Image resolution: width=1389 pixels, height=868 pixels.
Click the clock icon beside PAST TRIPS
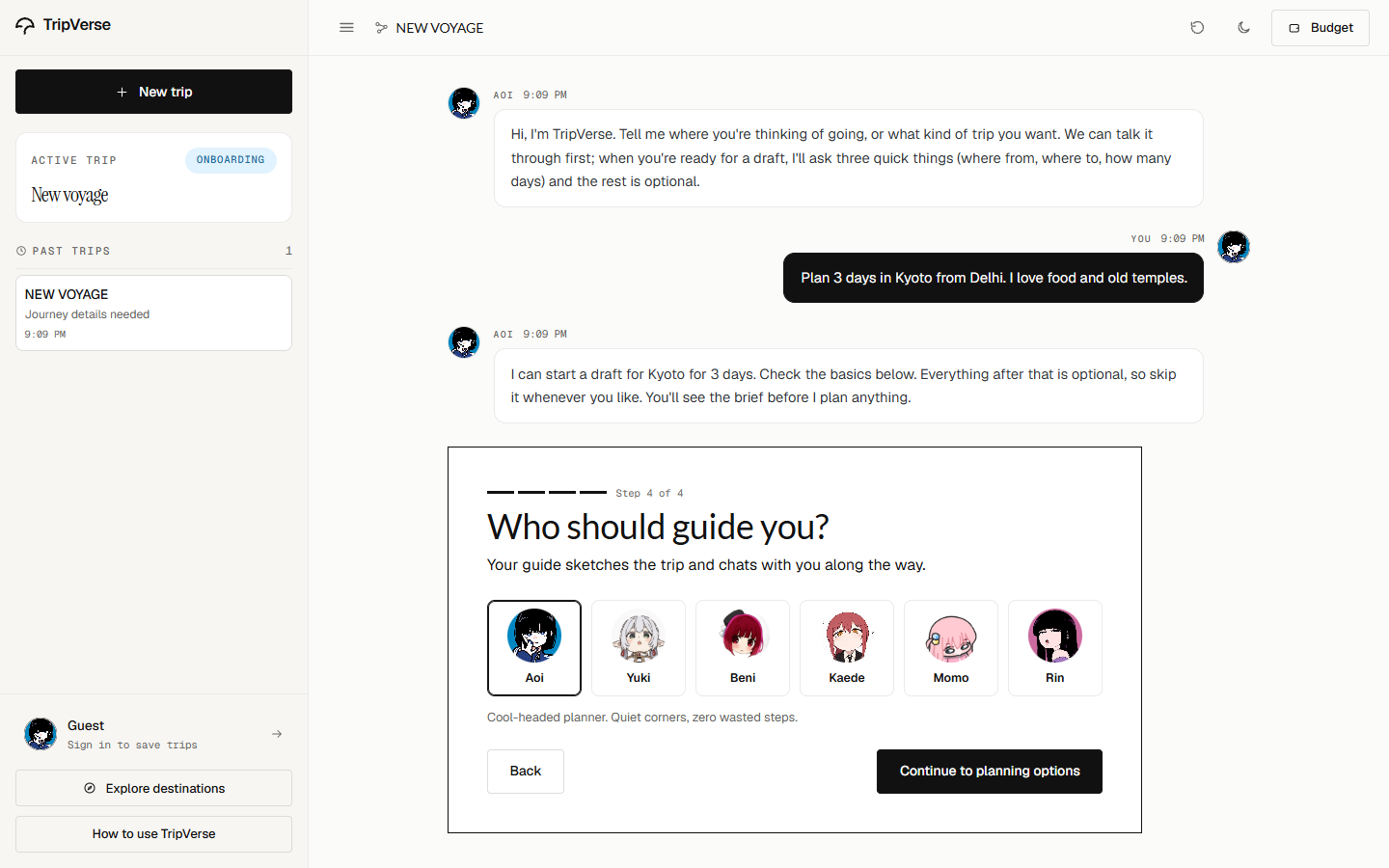point(21,251)
